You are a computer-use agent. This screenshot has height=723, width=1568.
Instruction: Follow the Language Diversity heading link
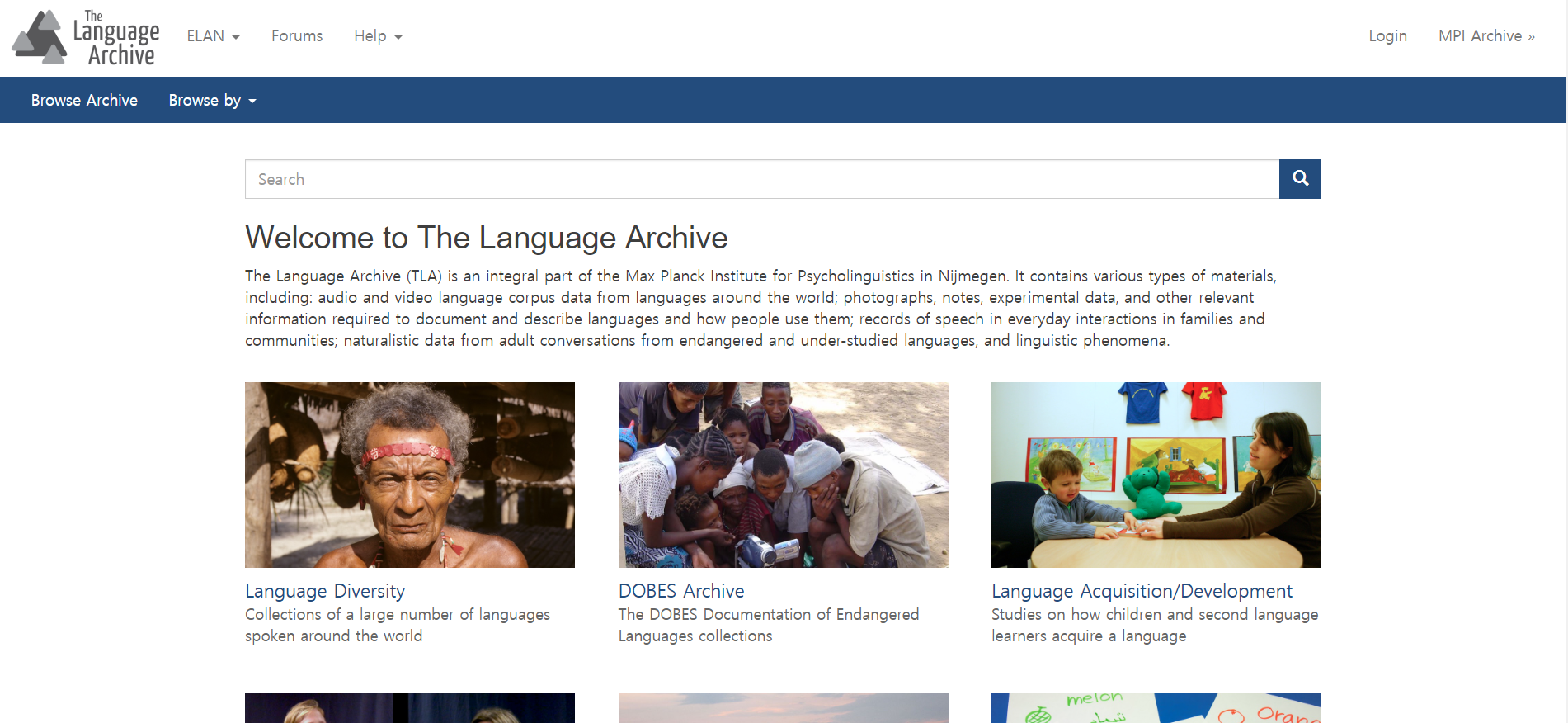click(325, 591)
